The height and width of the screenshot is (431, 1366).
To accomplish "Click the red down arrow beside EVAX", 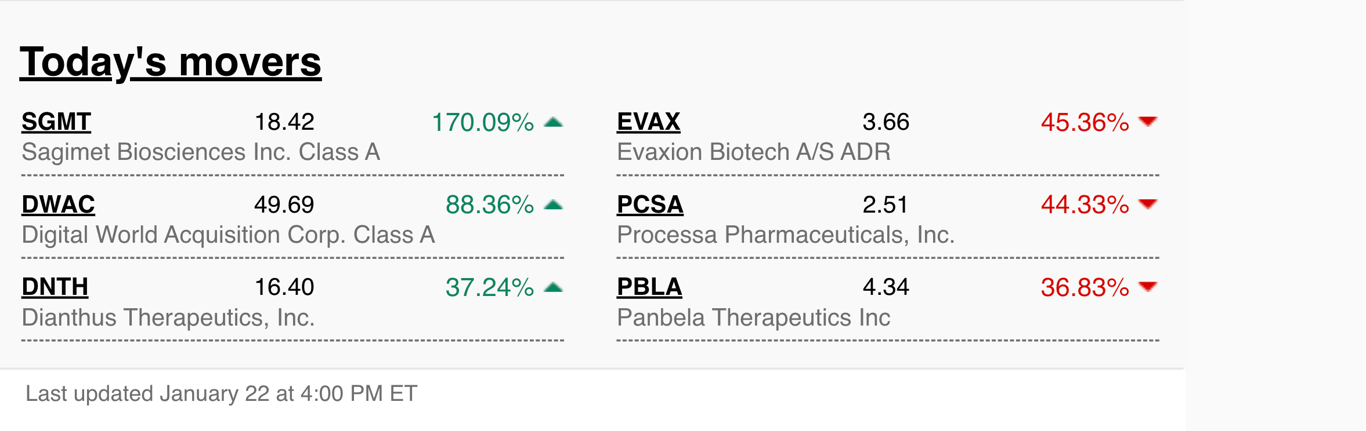I will click(1148, 122).
